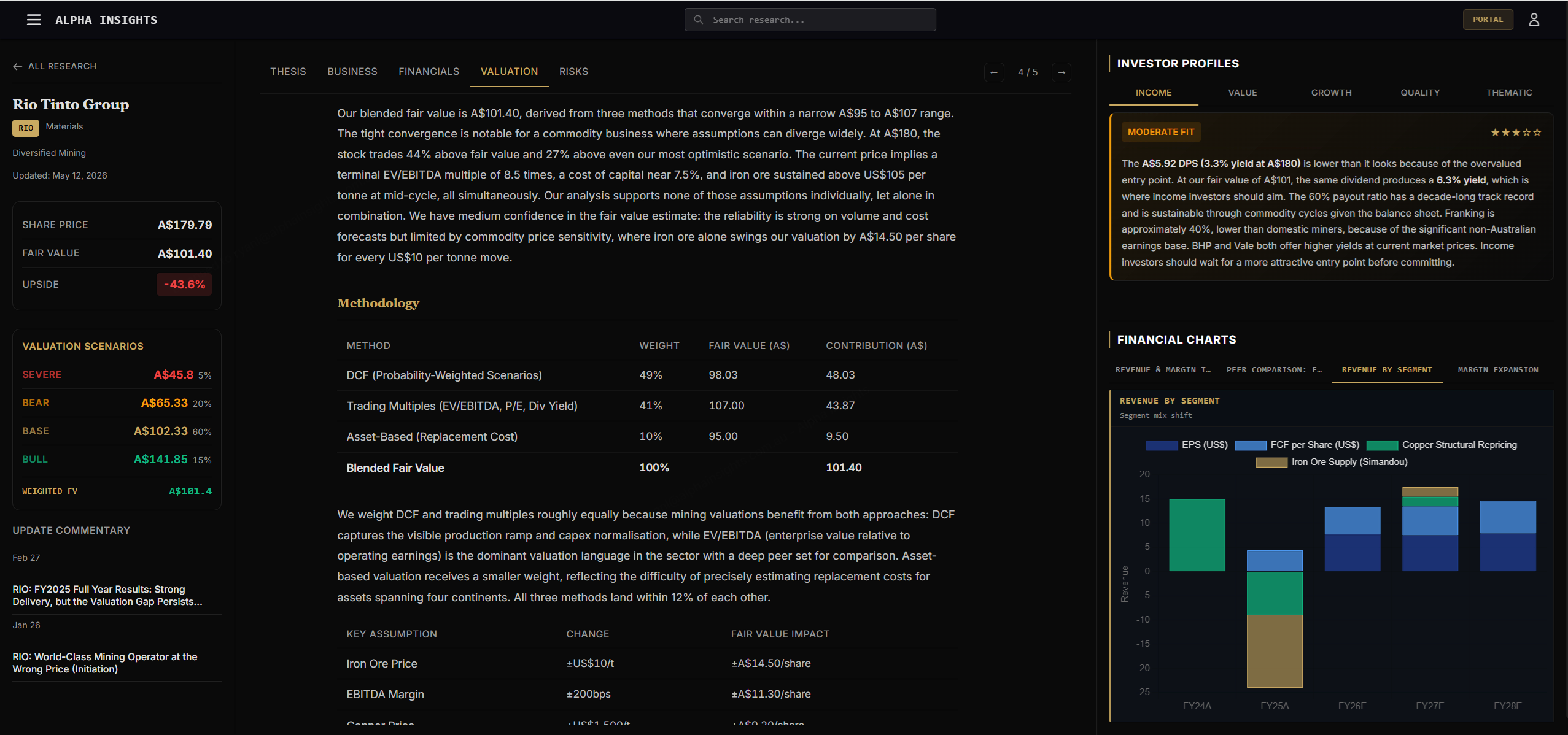
Task: Click the -43.6% upside badge
Action: [x=184, y=285]
